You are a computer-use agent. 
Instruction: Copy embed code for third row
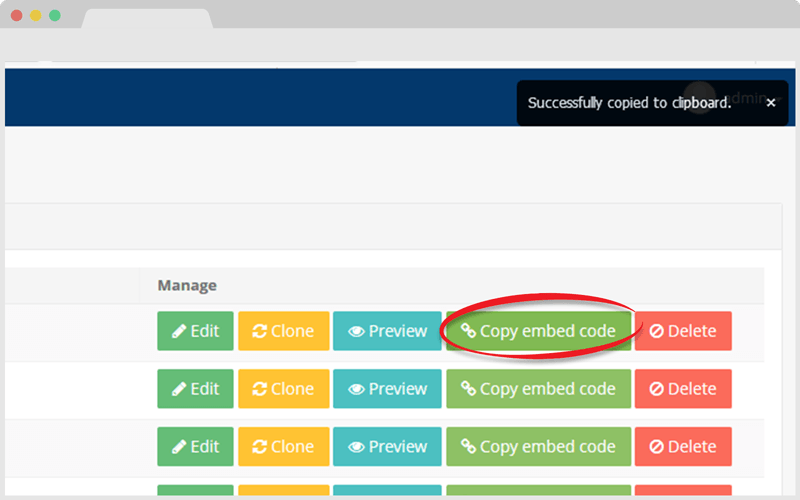point(538,447)
